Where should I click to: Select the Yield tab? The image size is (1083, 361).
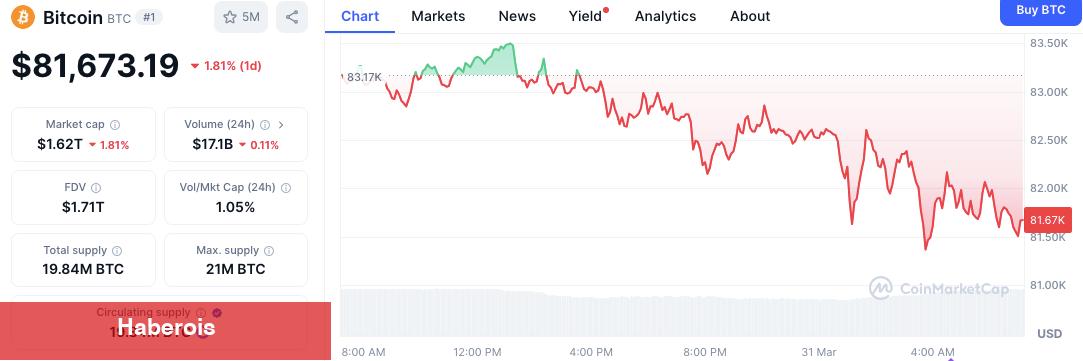(x=586, y=16)
